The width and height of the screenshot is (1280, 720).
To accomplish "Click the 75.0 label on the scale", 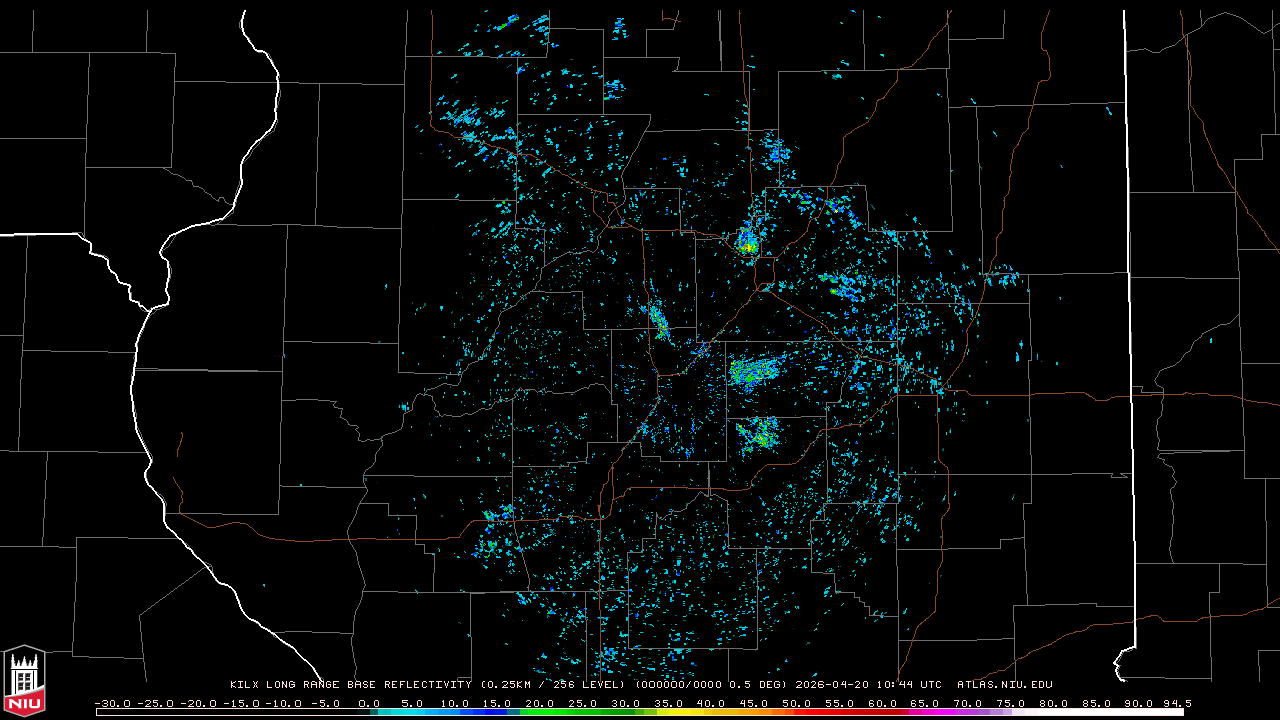I will [x=1010, y=703].
